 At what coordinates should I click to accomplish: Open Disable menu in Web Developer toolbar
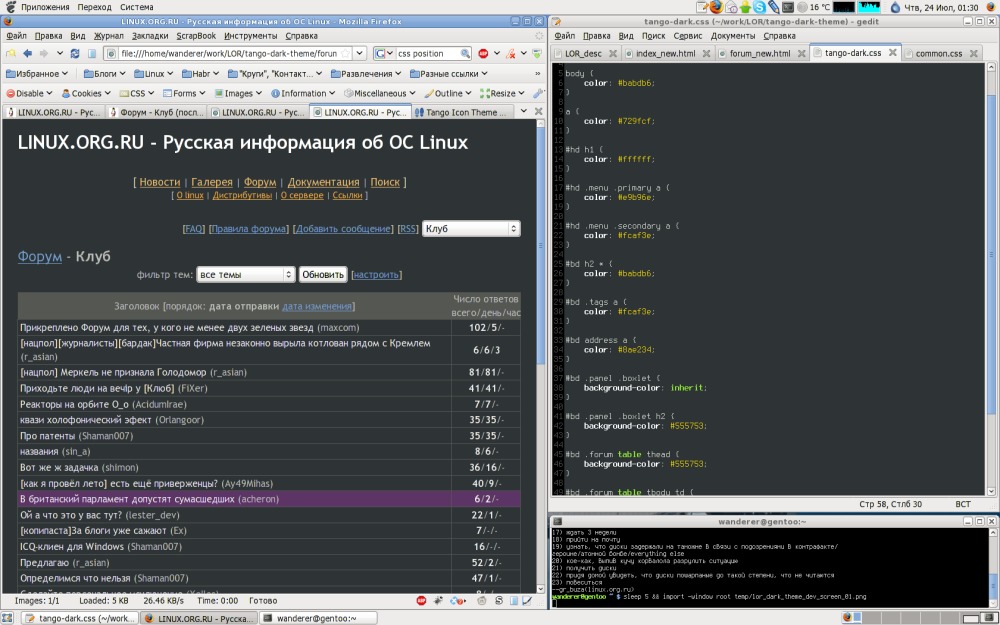(29, 93)
